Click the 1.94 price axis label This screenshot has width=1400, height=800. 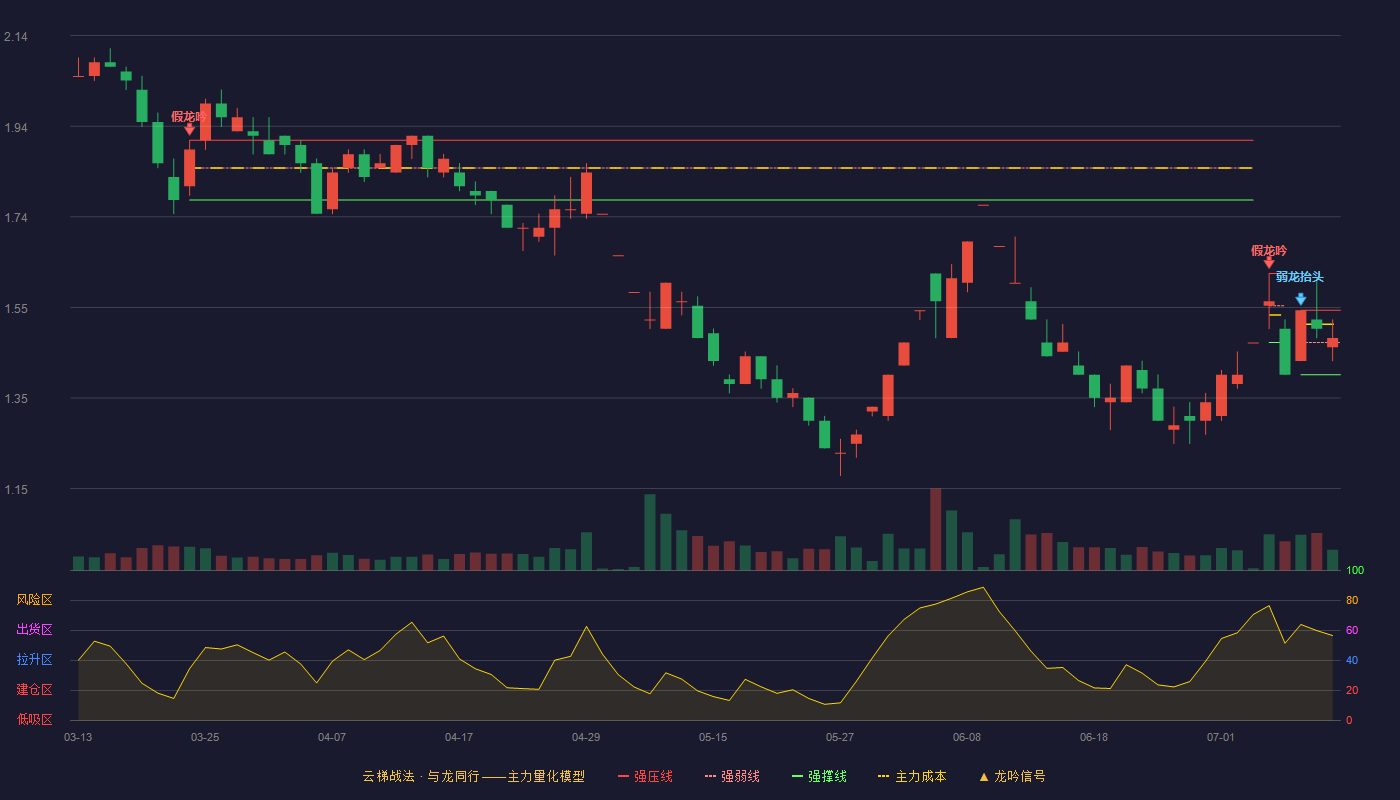tap(16, 128)
